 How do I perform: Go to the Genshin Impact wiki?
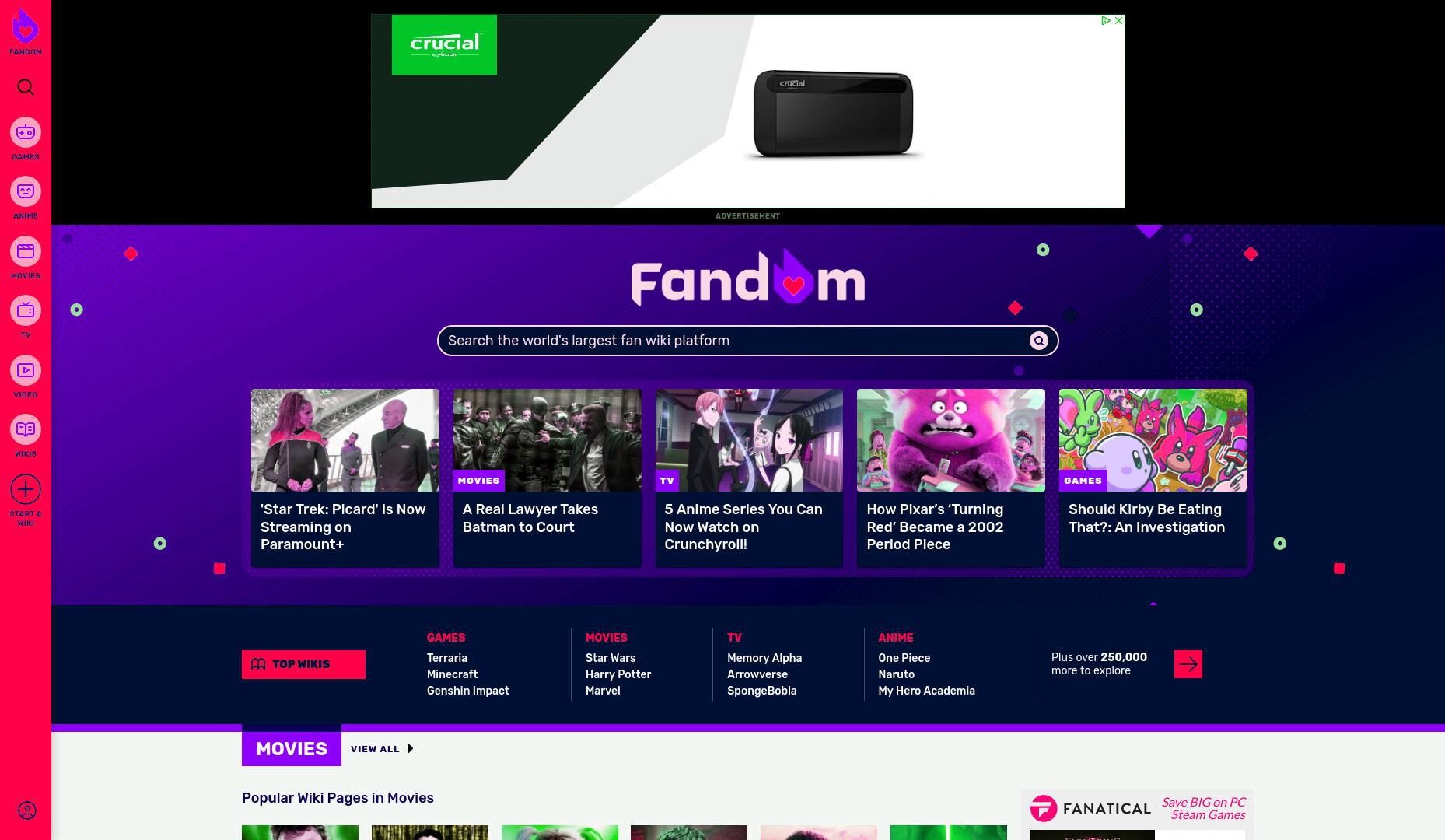click(x=468, y=691)
